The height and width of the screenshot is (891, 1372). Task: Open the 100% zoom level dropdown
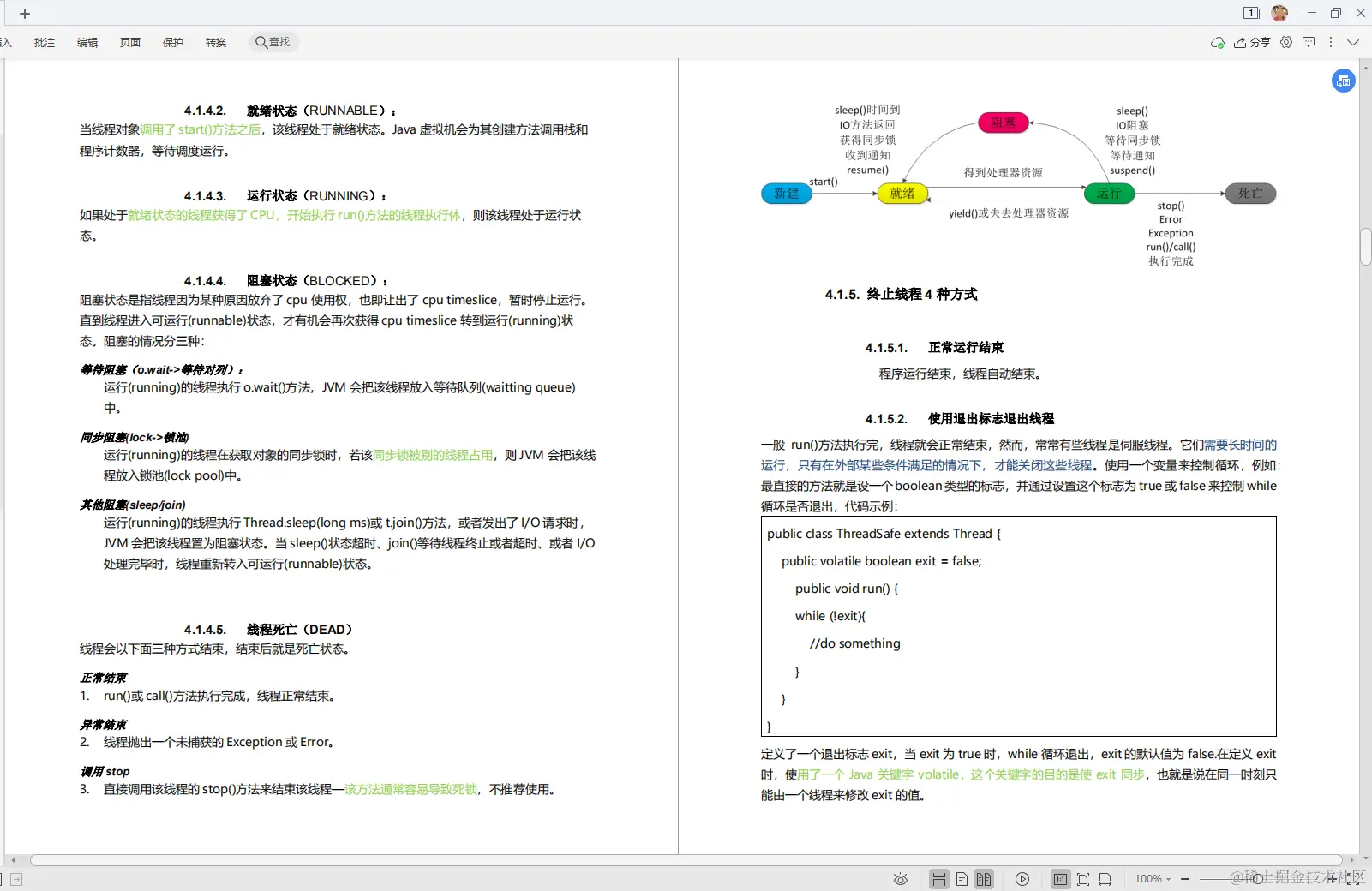(x=1153, y=879)
